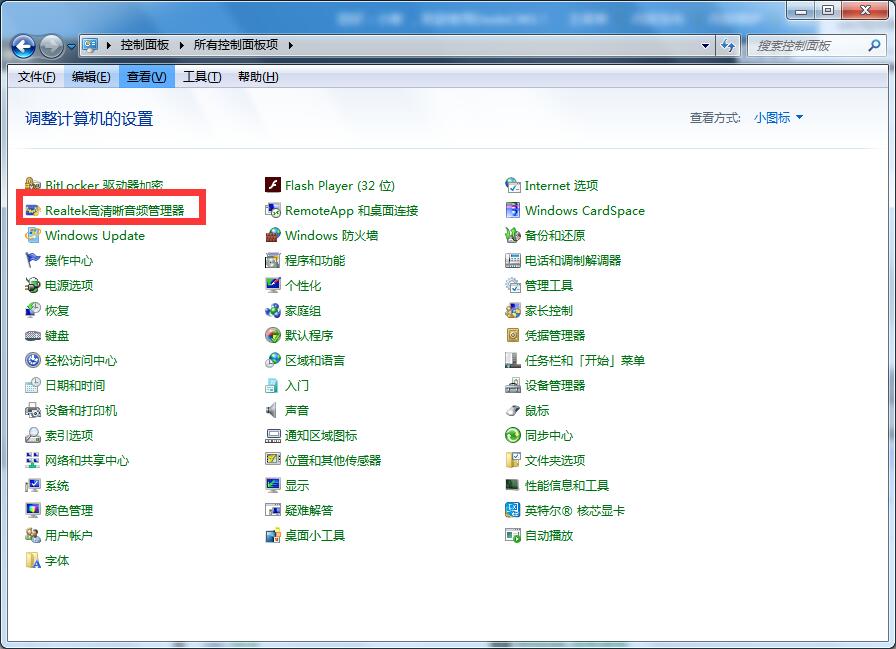Open the Internet 选项 icon
Image resolution: width=896 pixels, height=649 pixels.
click(x=513, y=185)
